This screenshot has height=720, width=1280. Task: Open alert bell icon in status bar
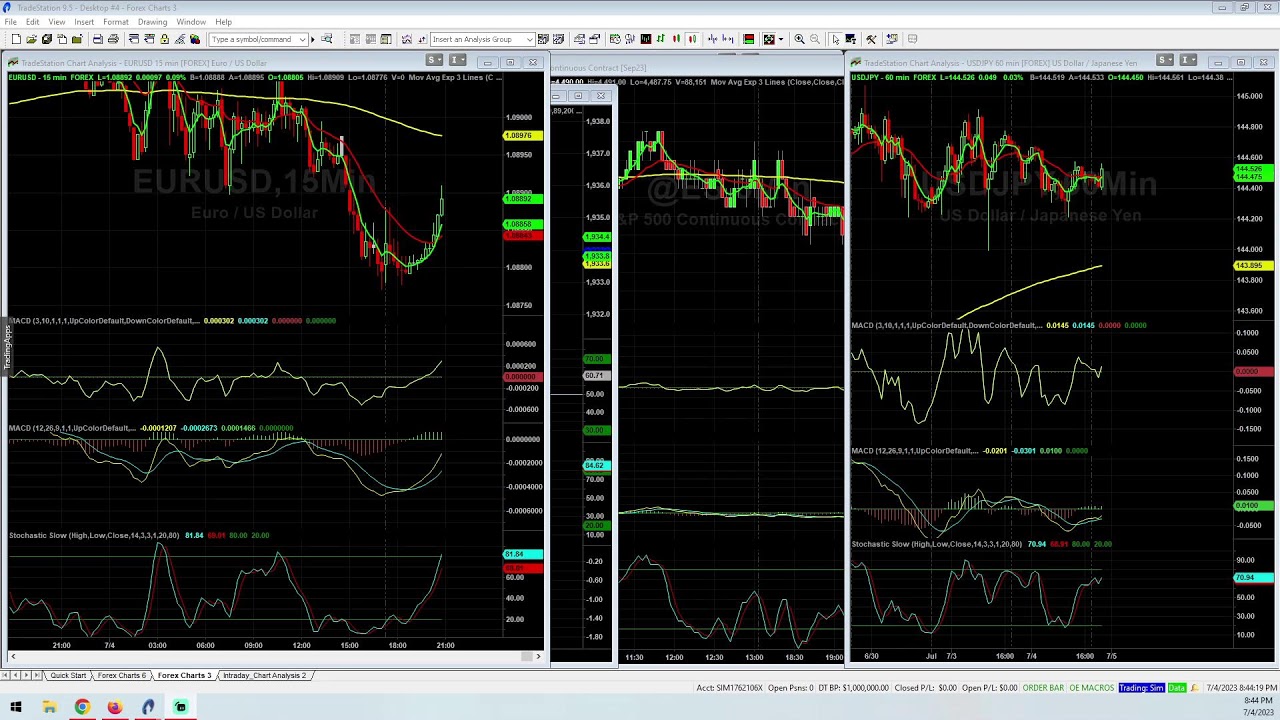pos(1196,688)
